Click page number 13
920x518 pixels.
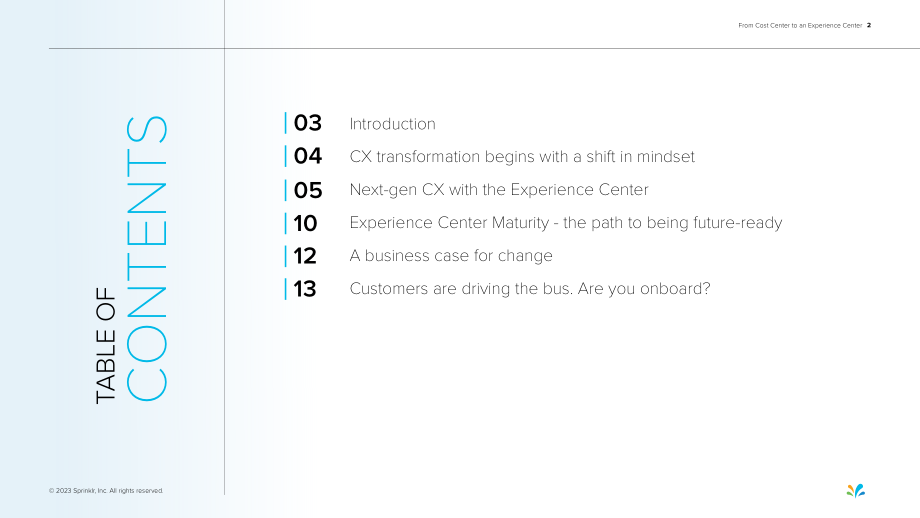pyautogui.click(x=305, y=289)
